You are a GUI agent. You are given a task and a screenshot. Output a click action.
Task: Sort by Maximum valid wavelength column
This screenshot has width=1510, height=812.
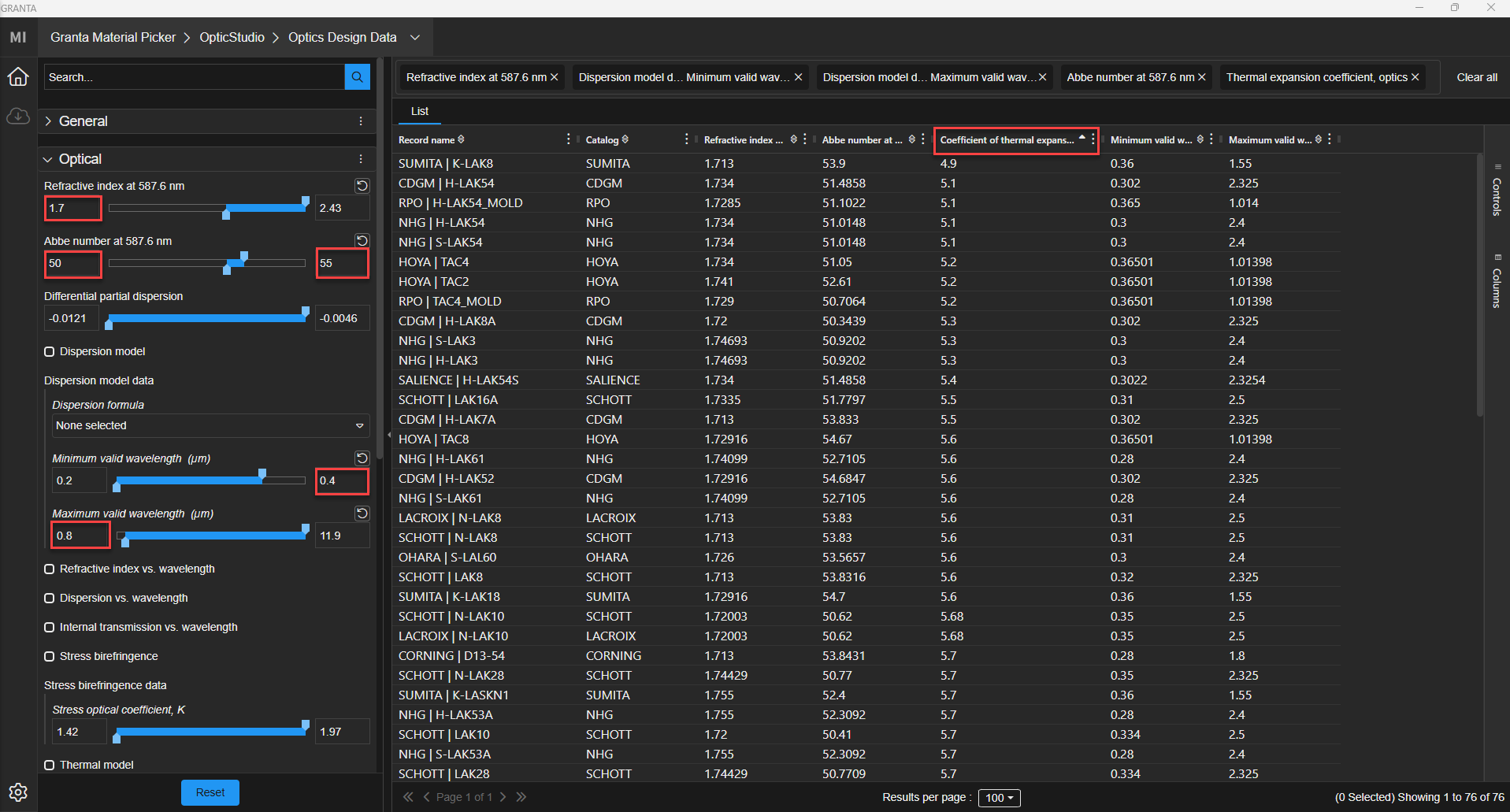tap(1319, 139)
